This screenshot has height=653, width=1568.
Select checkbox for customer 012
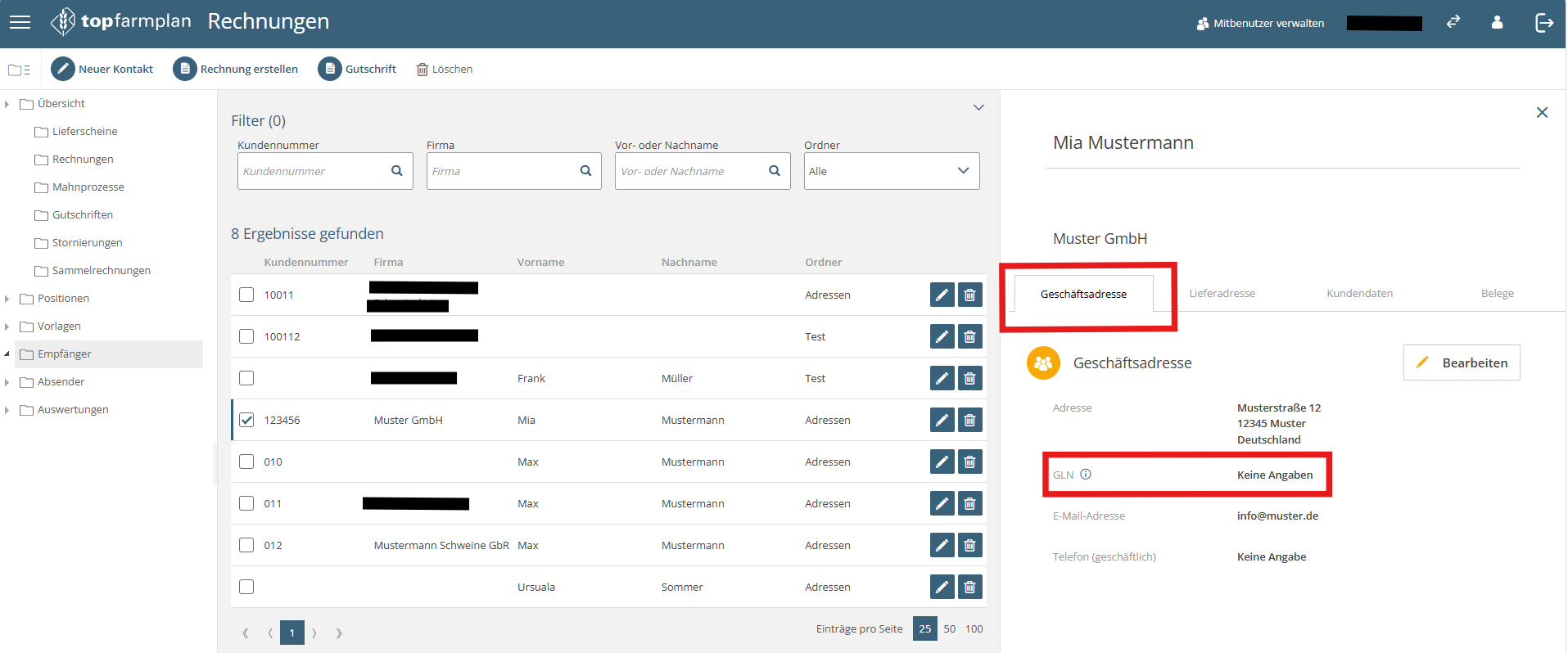pos(246,544)
